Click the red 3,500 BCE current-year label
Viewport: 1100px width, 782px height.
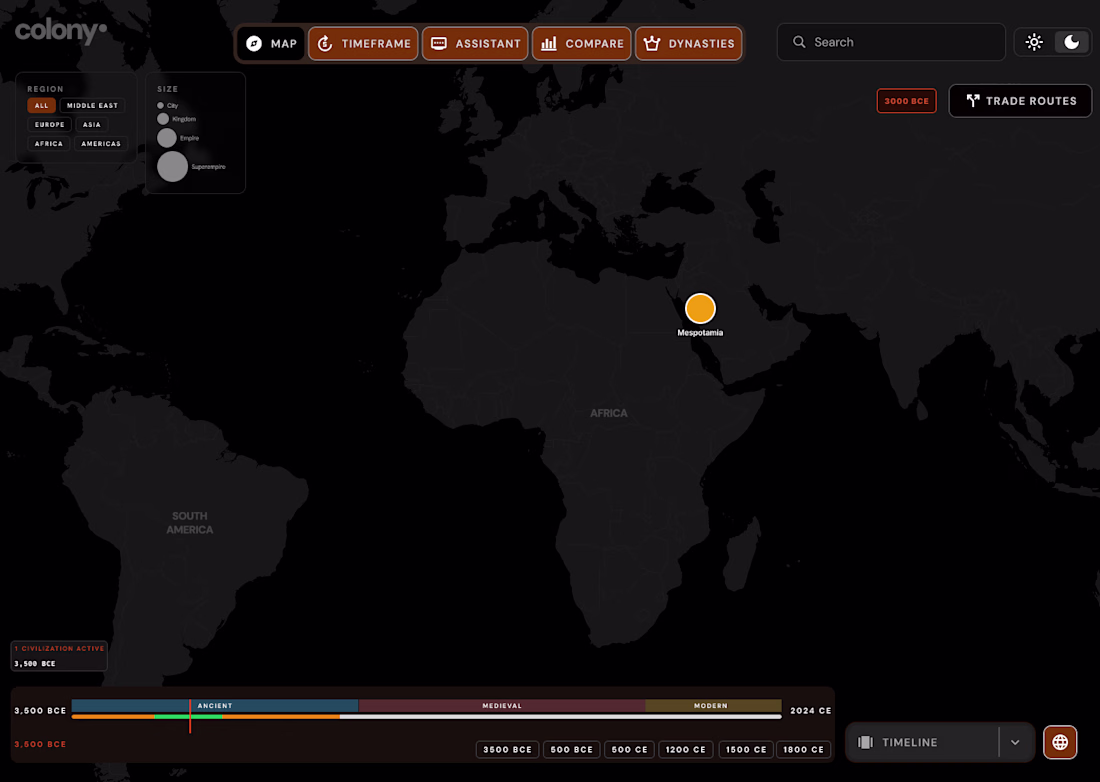[x=40, y=744]
